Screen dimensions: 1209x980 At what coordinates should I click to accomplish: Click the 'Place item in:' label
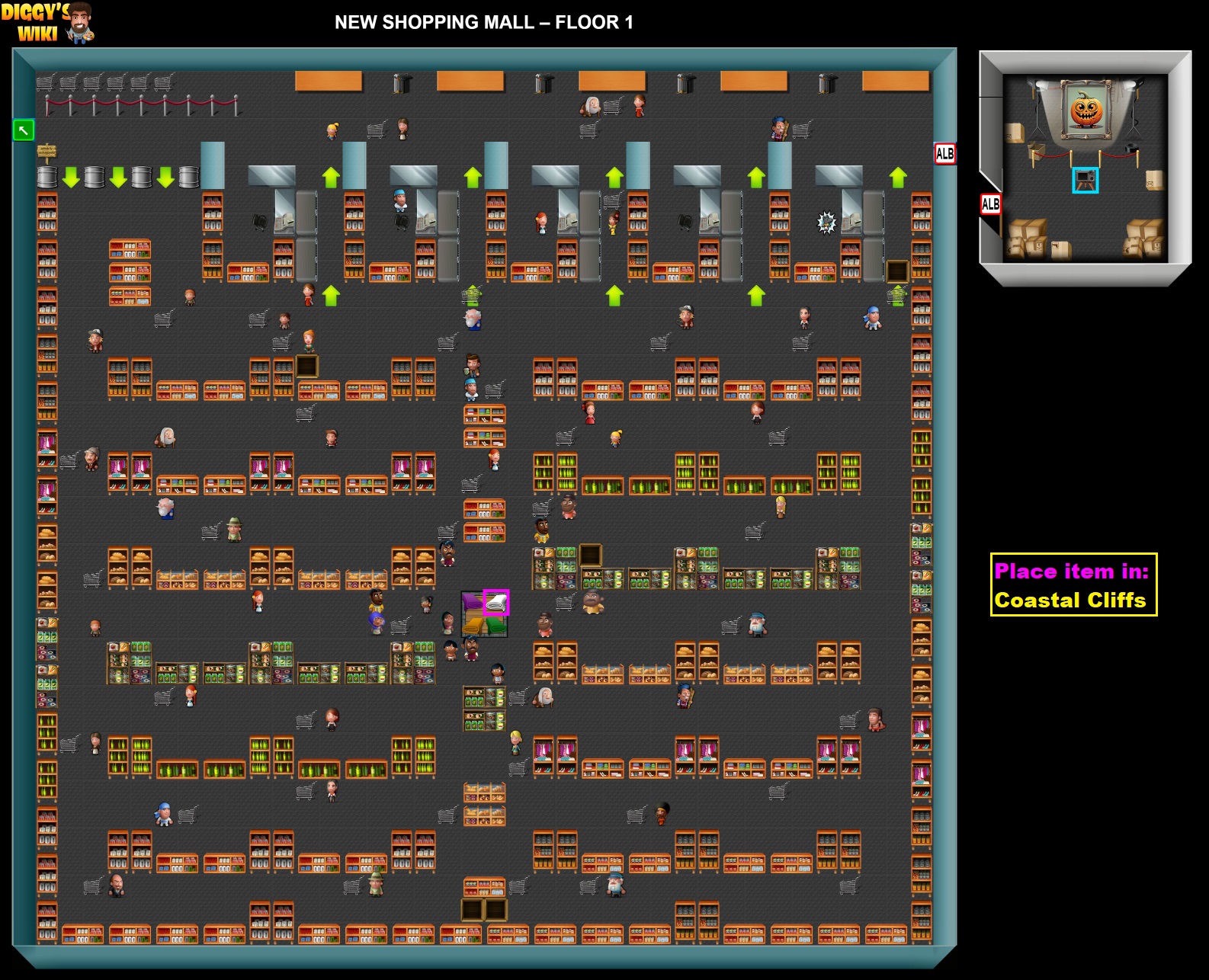[x=1071, y=572]
